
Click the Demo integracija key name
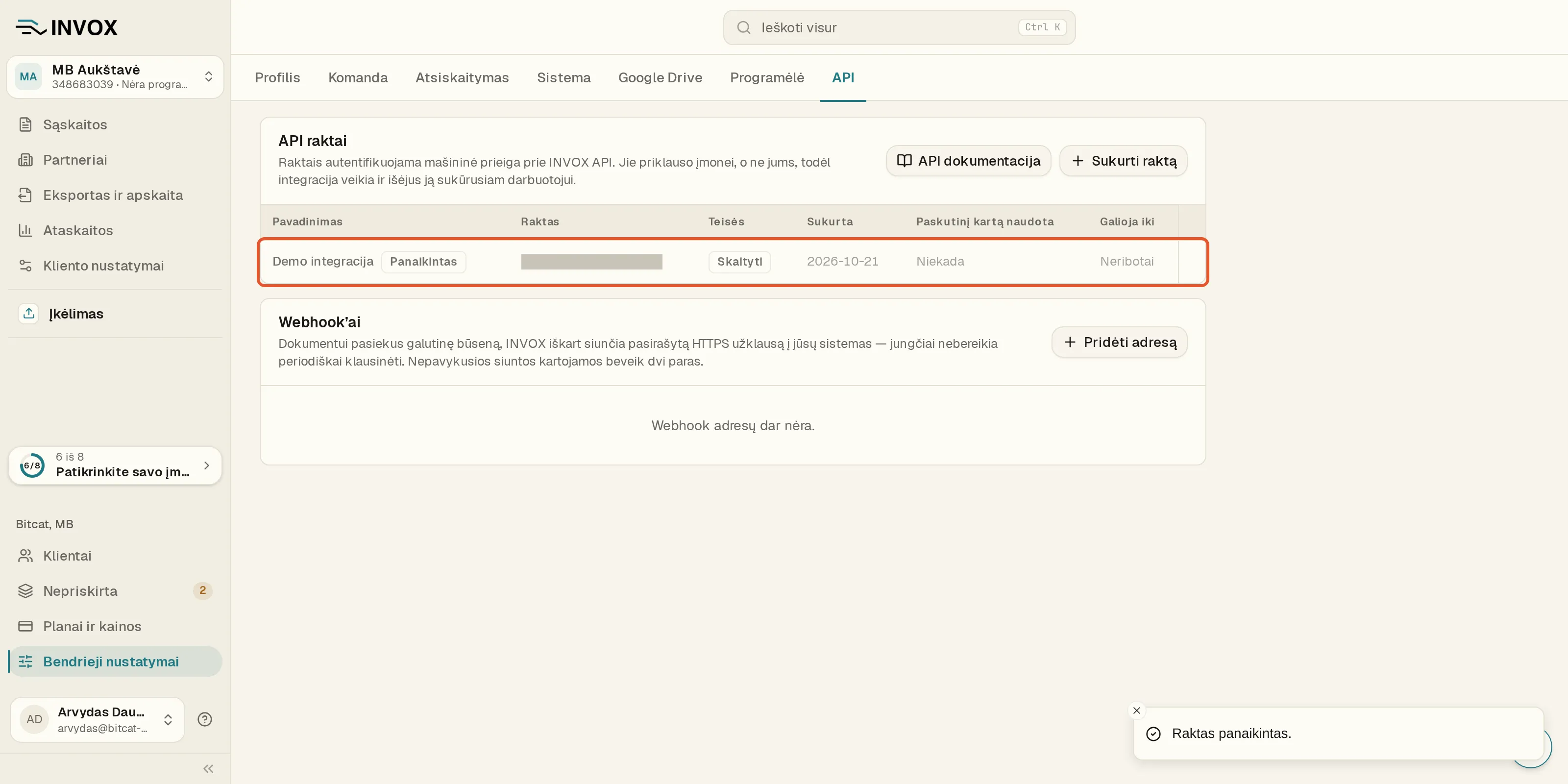pos(323,261)
